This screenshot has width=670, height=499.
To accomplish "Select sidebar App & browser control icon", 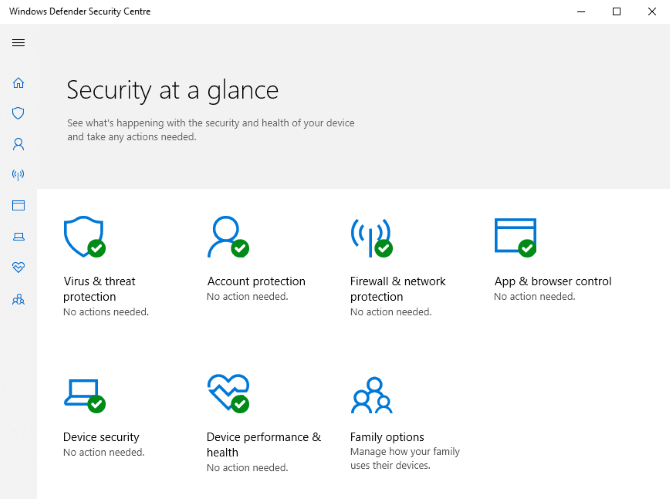I will pyautogui.click(x=18, y=205).
